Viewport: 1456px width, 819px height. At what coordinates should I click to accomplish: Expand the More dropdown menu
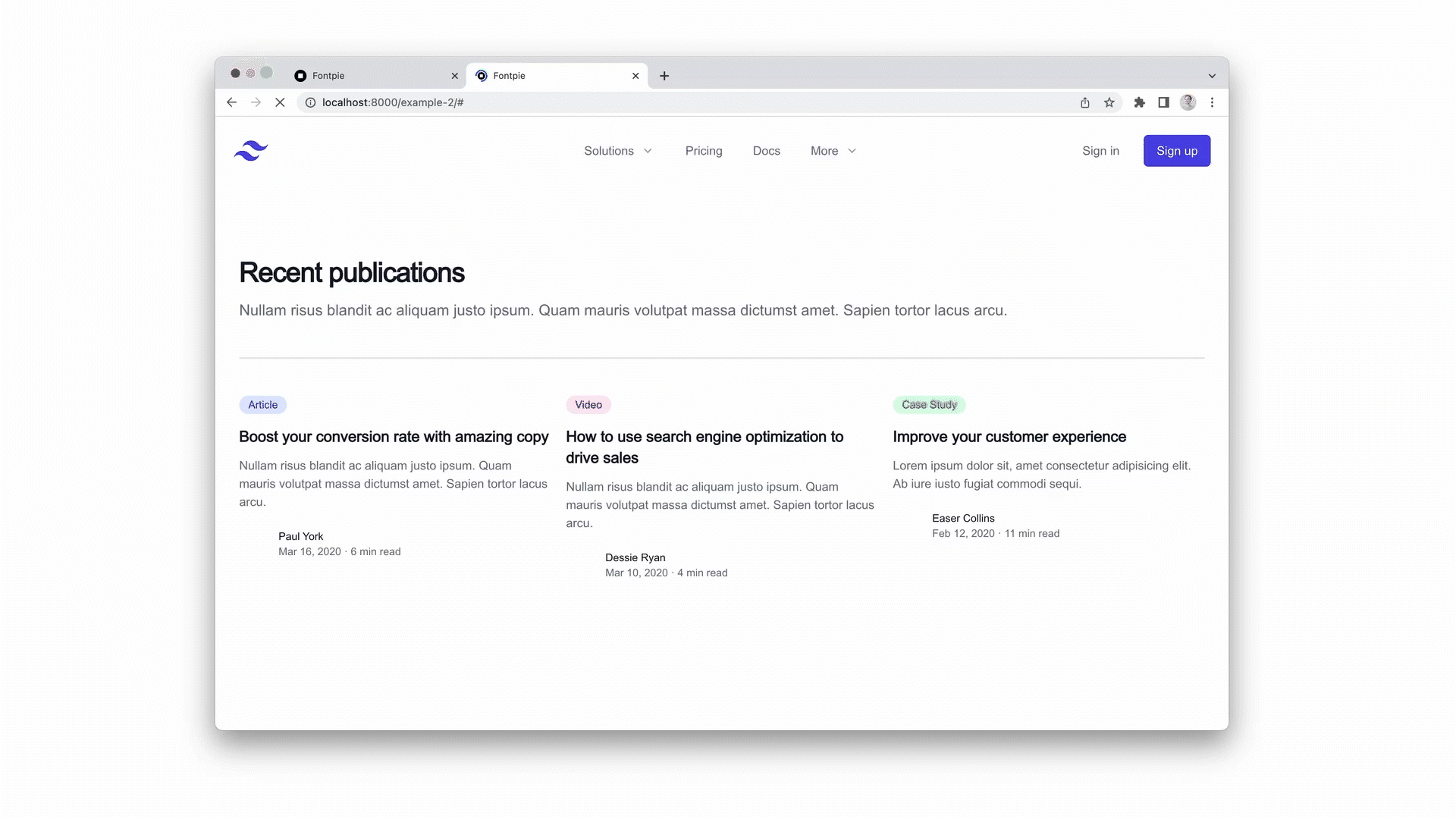point(833,151)
